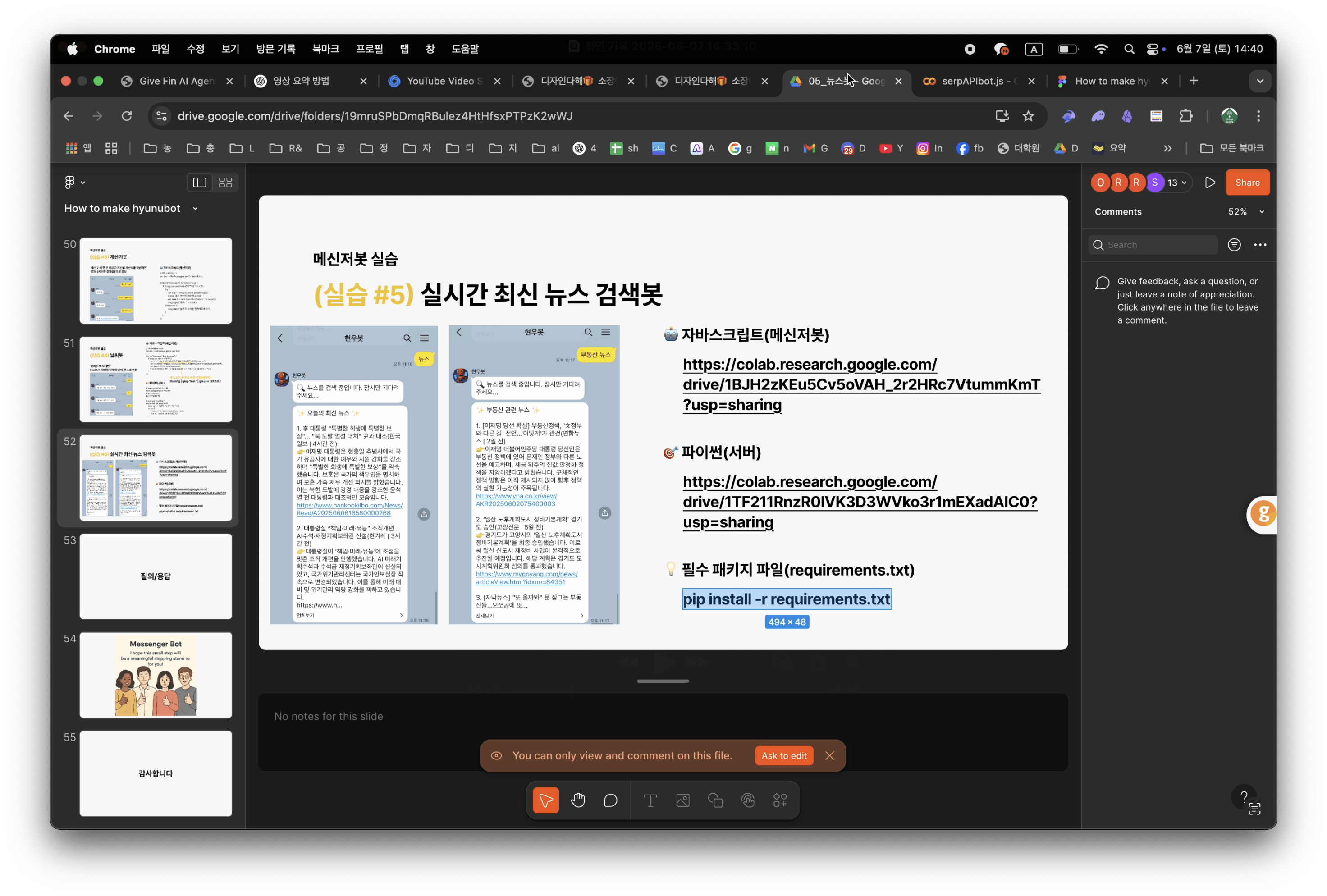Screen dimensions: 1327x896
Task: Select slide 51 thumbnail
Action: pyautogui.click(x=156, y=379)
